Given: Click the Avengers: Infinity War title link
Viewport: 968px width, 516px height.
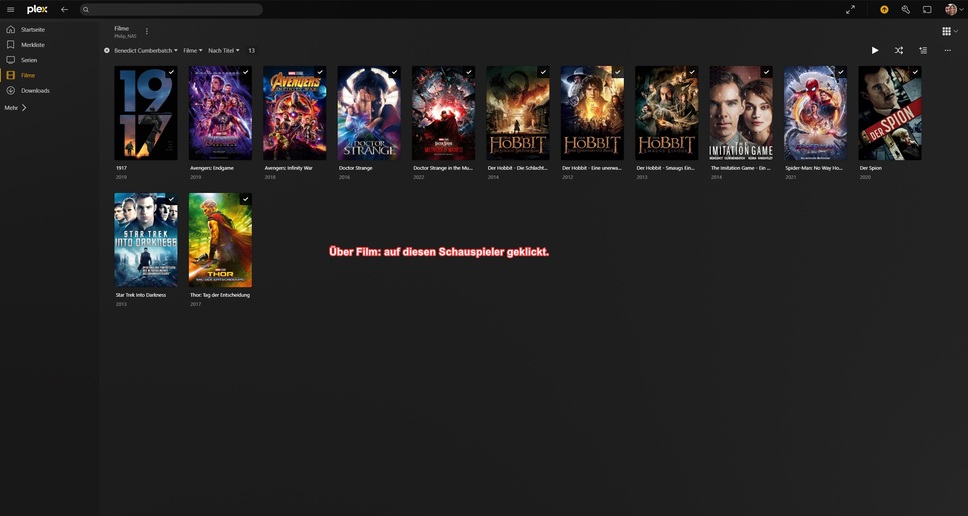Looking at the screenshot, I should point(288,168).
